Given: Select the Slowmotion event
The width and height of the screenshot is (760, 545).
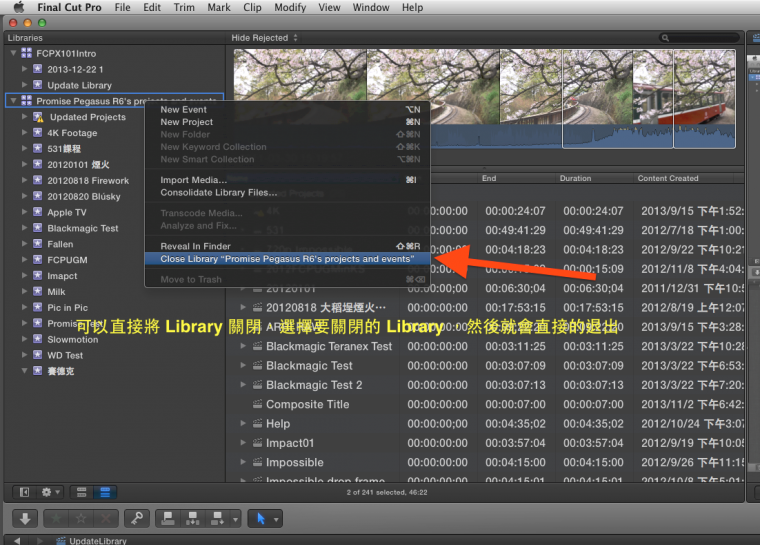Looking at the screenshot, I should coord(73,339).
